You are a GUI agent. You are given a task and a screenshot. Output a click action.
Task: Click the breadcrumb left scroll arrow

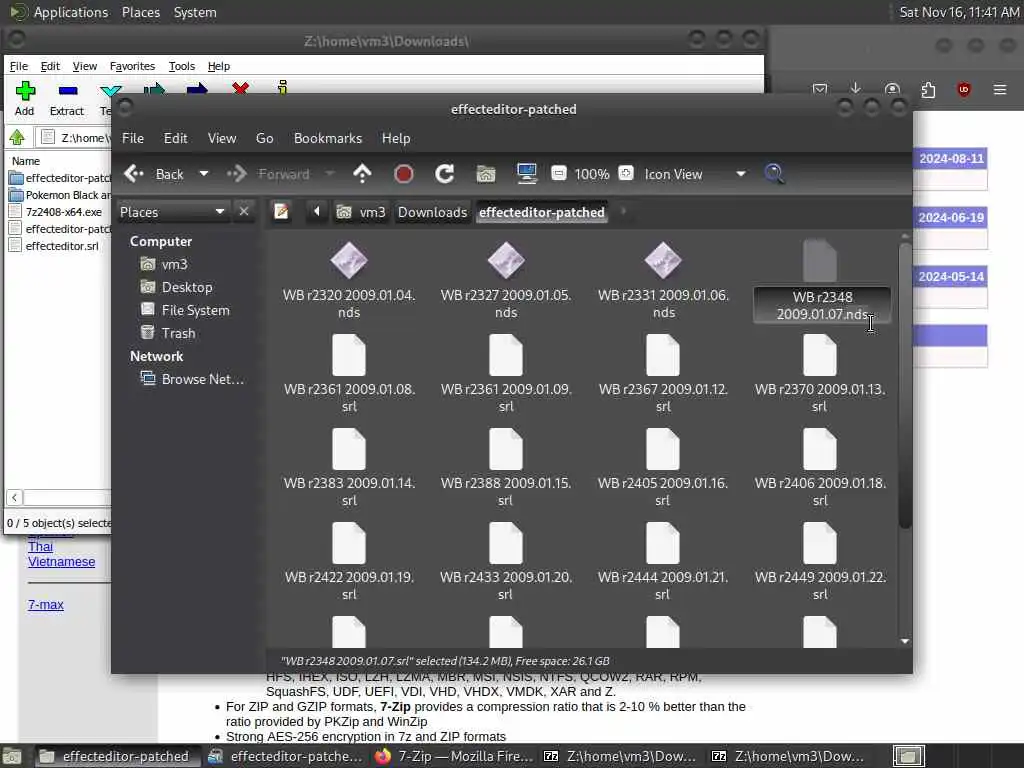(317, 212)
